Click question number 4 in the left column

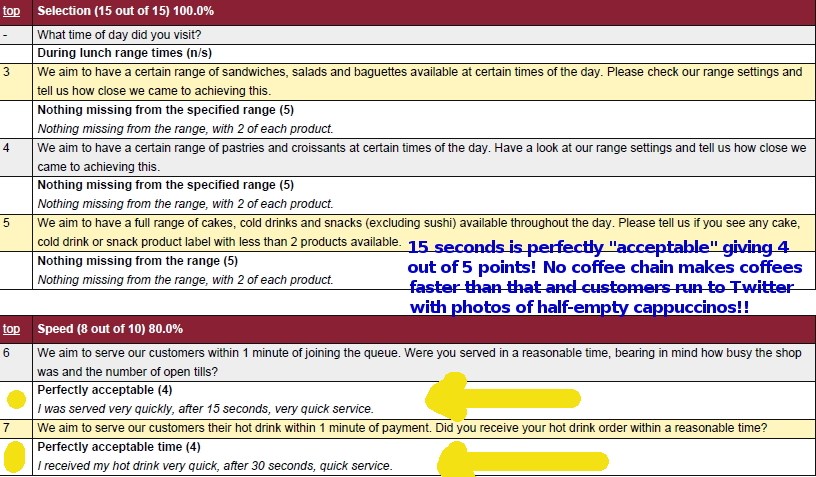click(x=7, y=147)
